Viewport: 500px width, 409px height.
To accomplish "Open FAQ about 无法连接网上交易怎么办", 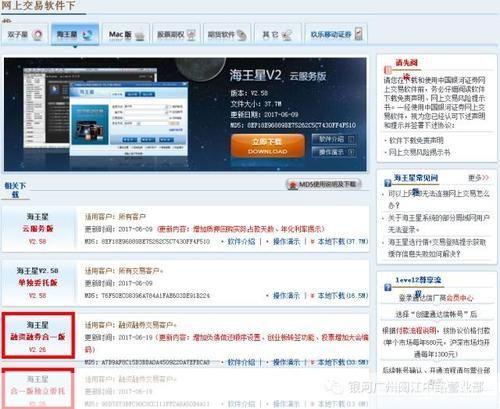I will [x=439, y=199].
